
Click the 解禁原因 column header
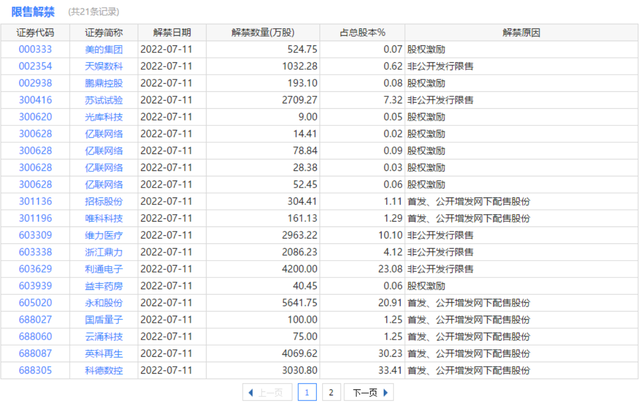521,33
